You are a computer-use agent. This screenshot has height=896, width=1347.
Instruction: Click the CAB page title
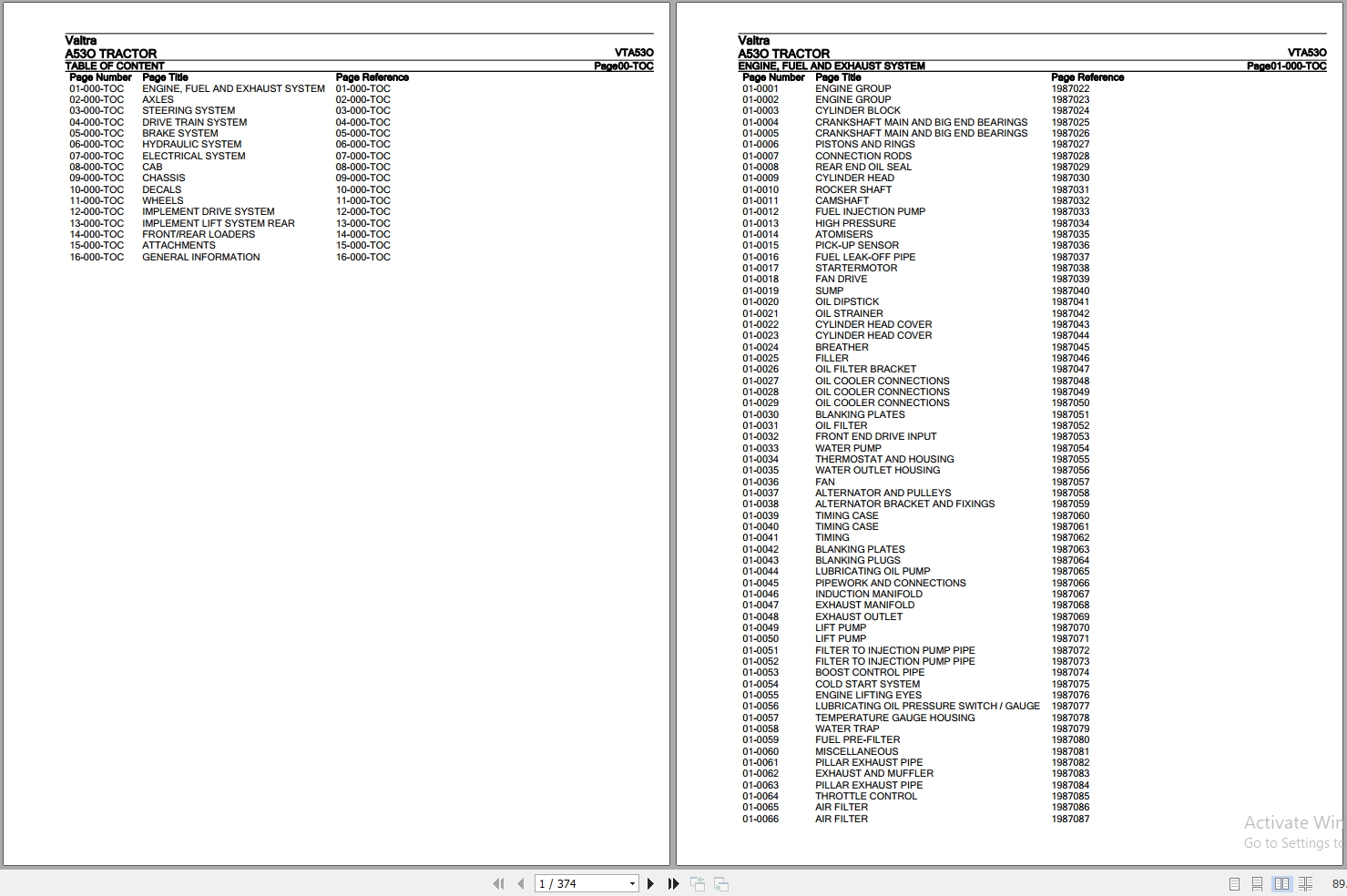coord(152,167)
